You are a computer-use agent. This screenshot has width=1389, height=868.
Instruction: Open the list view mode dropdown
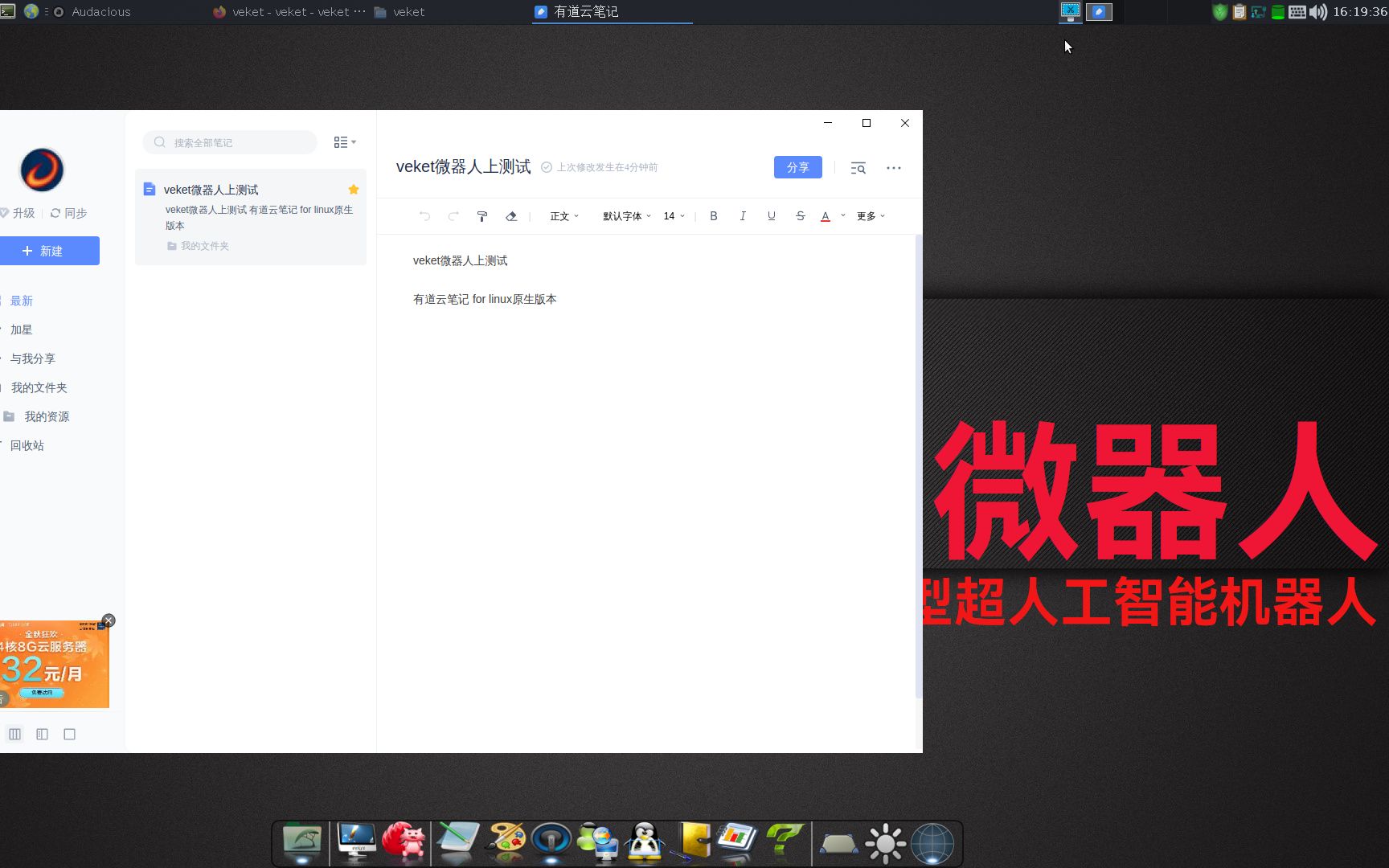(x=345, y=142)
